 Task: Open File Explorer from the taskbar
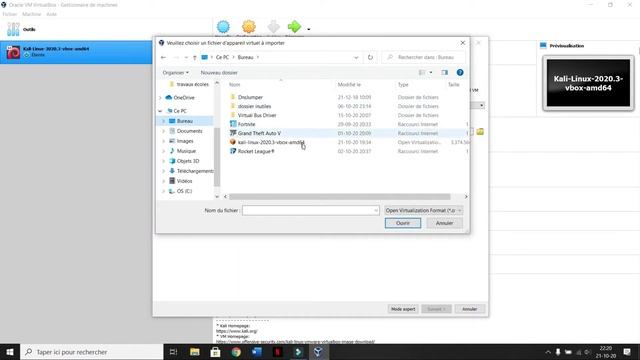[195, 352]
